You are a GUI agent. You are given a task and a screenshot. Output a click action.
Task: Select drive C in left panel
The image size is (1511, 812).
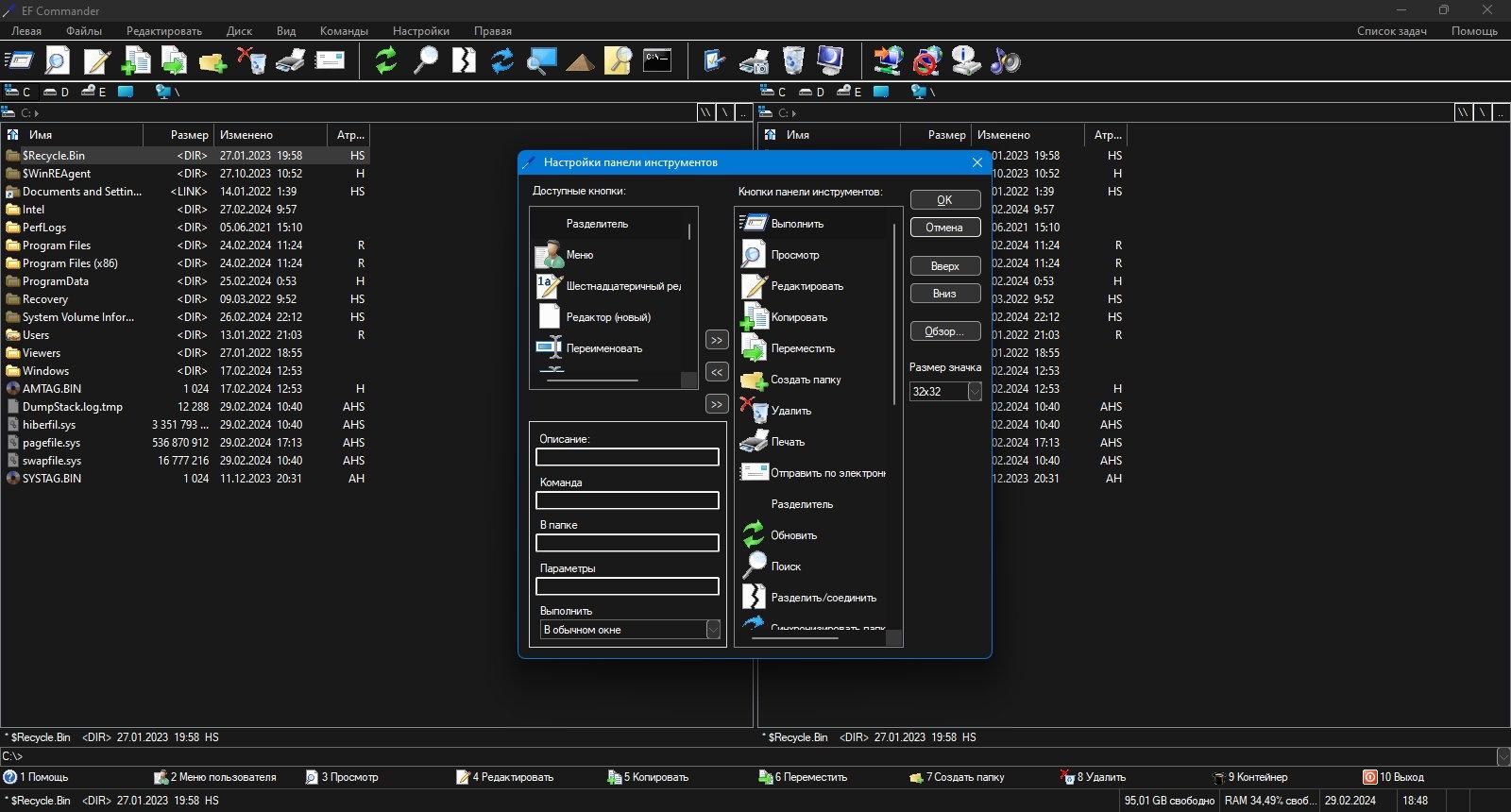coord(17,92)
